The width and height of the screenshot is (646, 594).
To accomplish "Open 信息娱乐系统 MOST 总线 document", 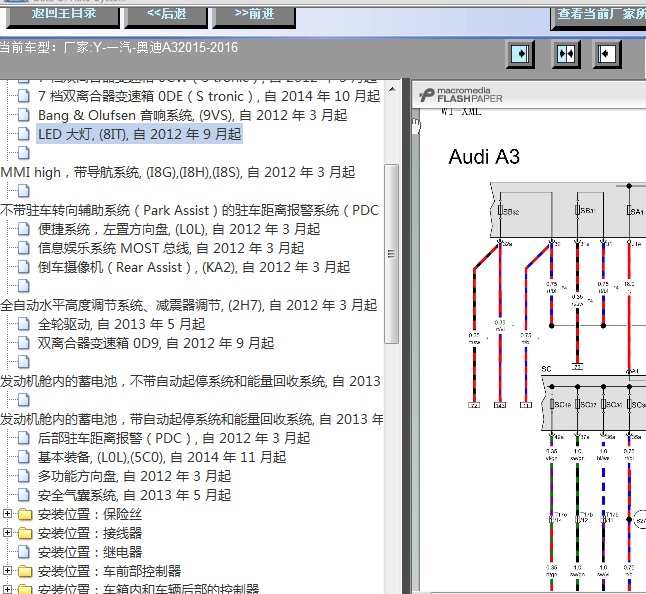I will 171,248.
